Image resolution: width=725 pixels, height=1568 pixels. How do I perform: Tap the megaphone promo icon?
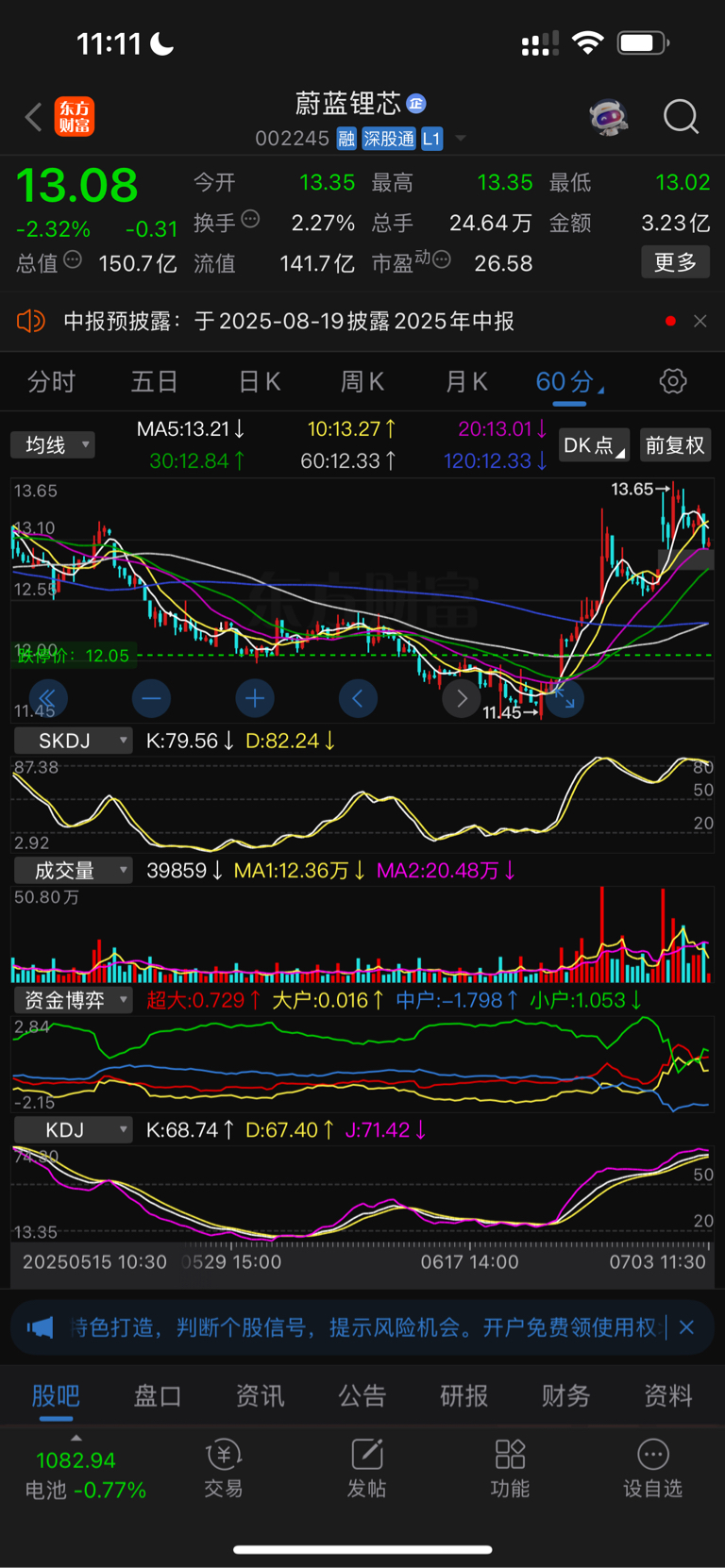(41, 1327)
